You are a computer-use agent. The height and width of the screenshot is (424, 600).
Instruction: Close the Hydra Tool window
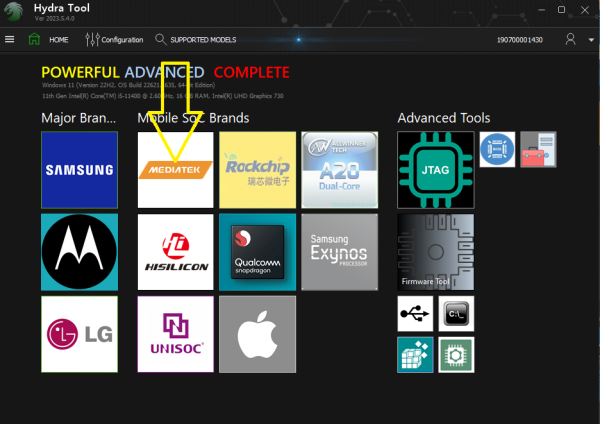585,10
